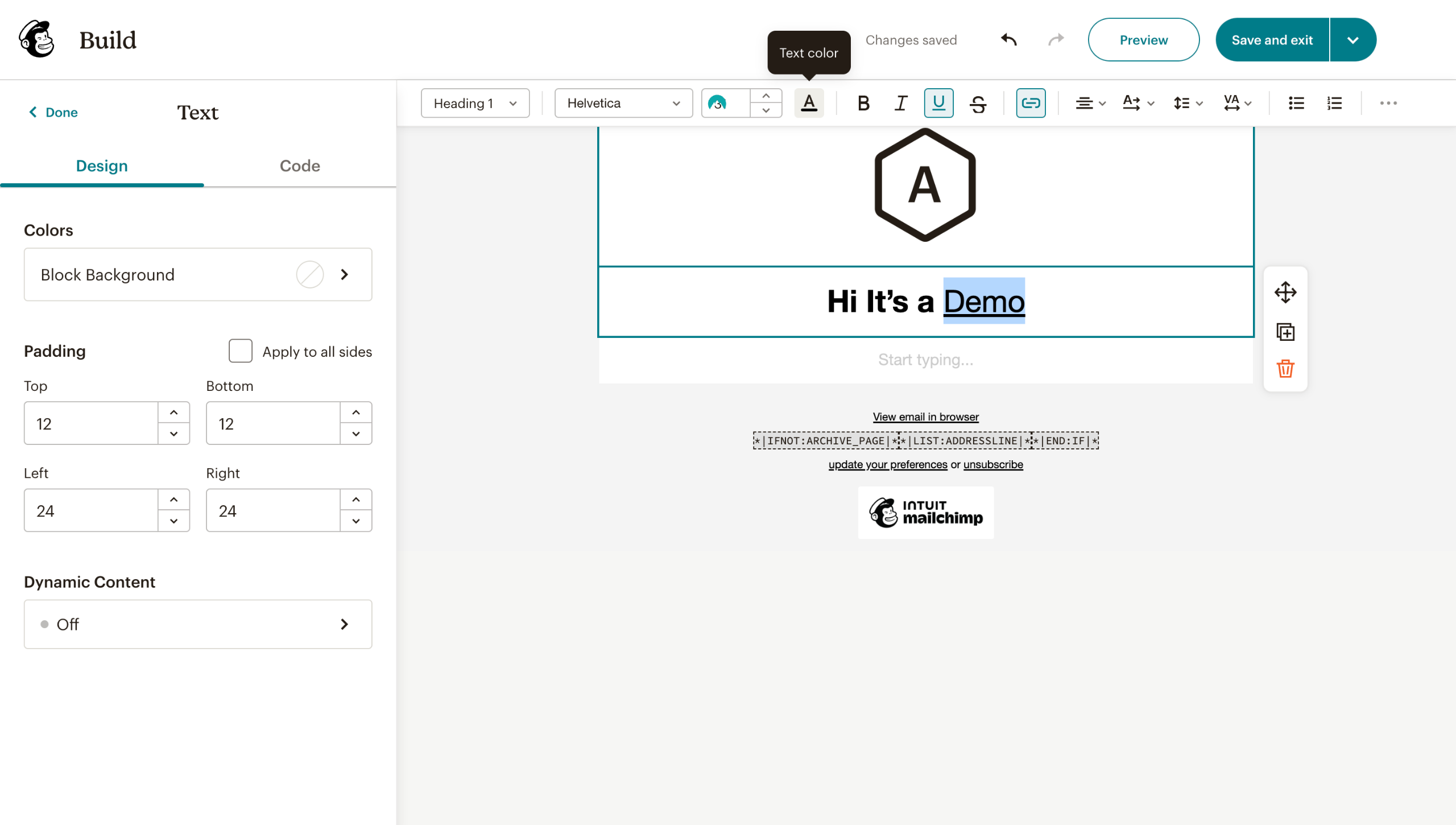This screenshot has height=825, width=1456.
Task: Duplicate the text block
Action: click(1285, 331)
